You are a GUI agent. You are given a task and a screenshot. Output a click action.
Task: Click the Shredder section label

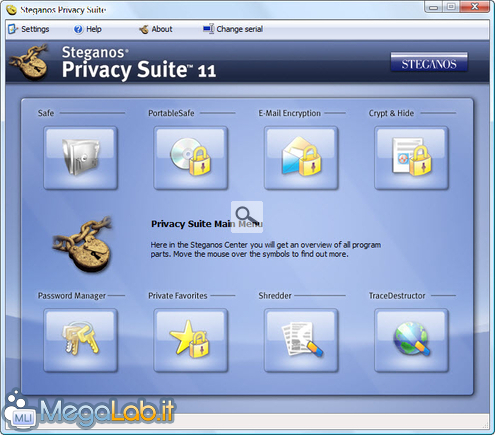pos(275,296)
